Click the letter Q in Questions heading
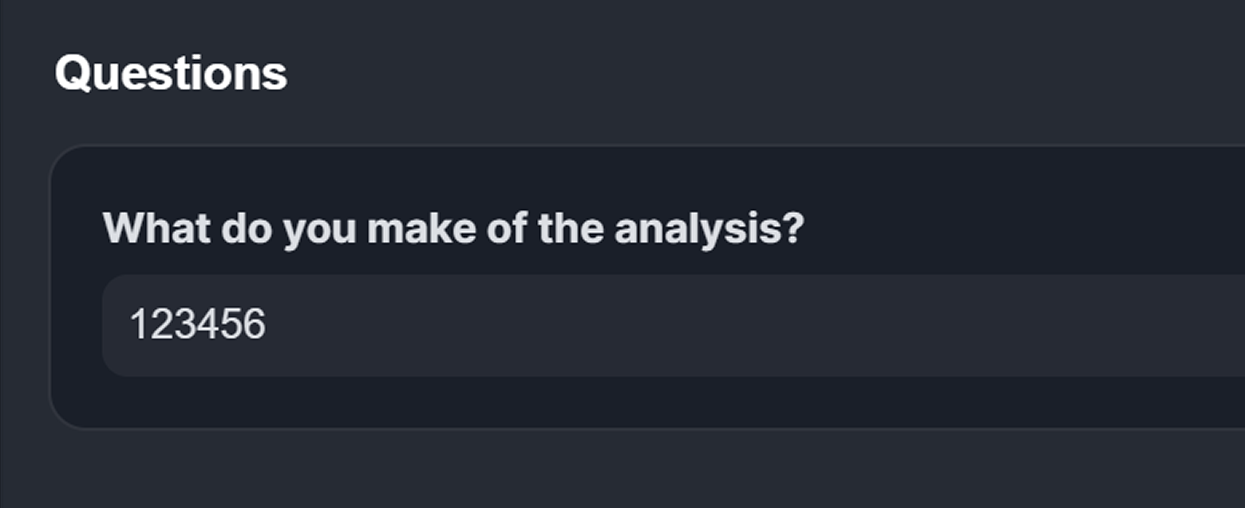Viewport: 1245px width, 508px height. click(73, 73)
